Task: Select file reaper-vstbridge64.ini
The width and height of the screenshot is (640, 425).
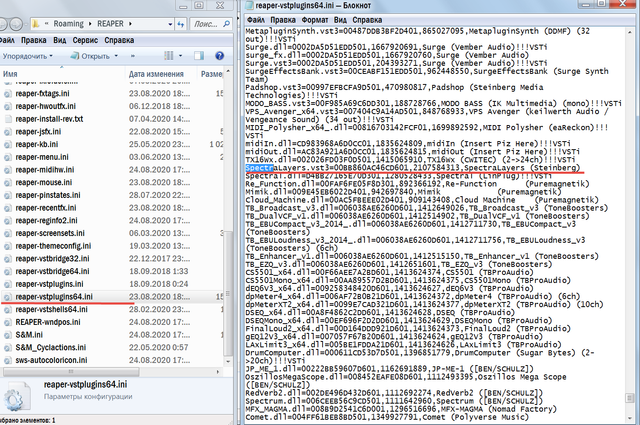Action: 52,271
